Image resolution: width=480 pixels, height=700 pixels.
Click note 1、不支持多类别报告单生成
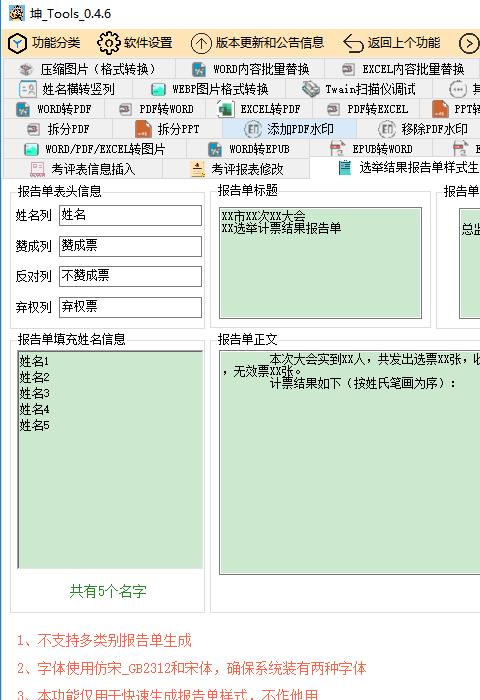(x=104, y=641)
